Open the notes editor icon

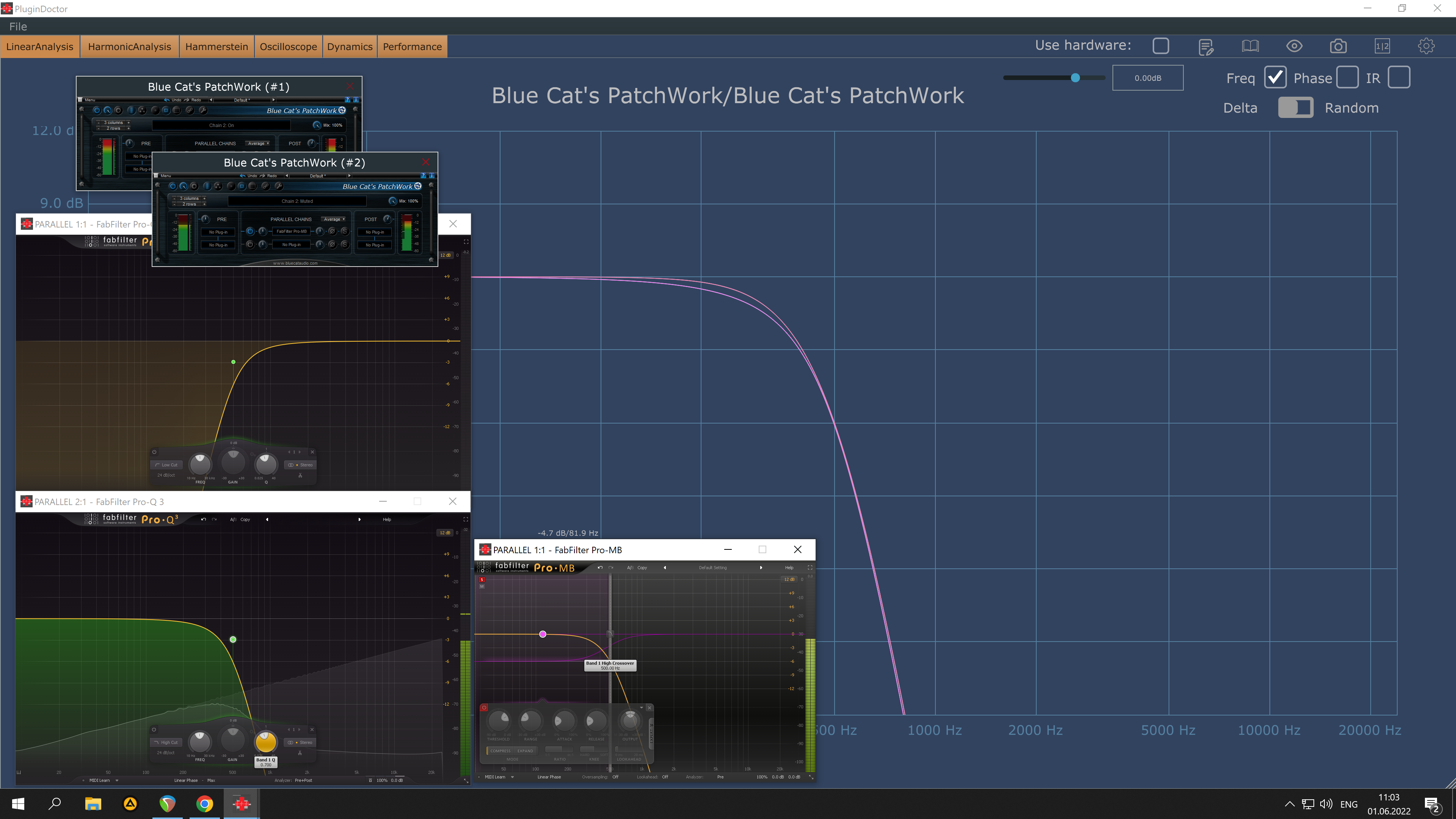click(x=1206, y=47)
